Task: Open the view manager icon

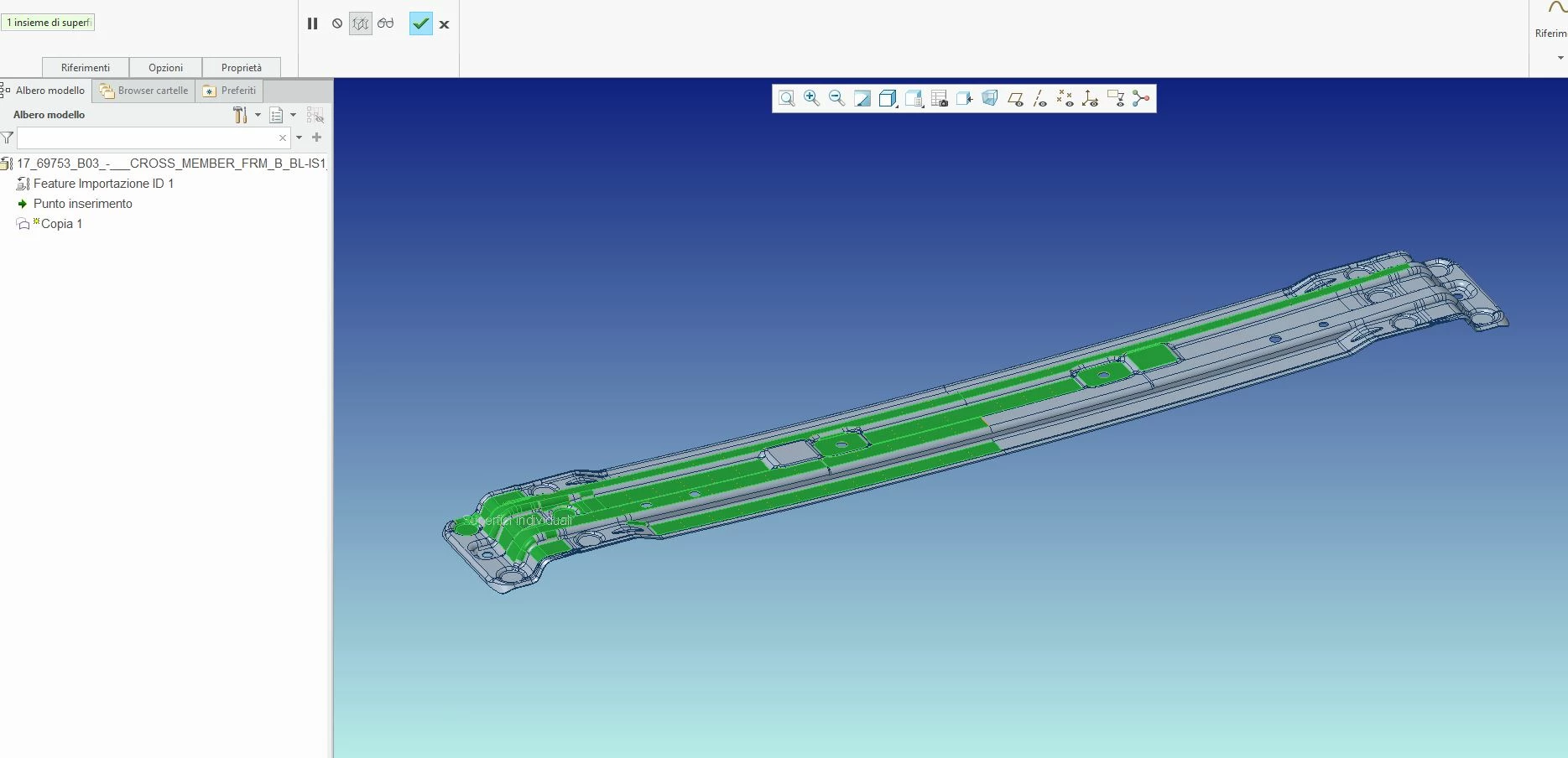Action: click(940, 98)
